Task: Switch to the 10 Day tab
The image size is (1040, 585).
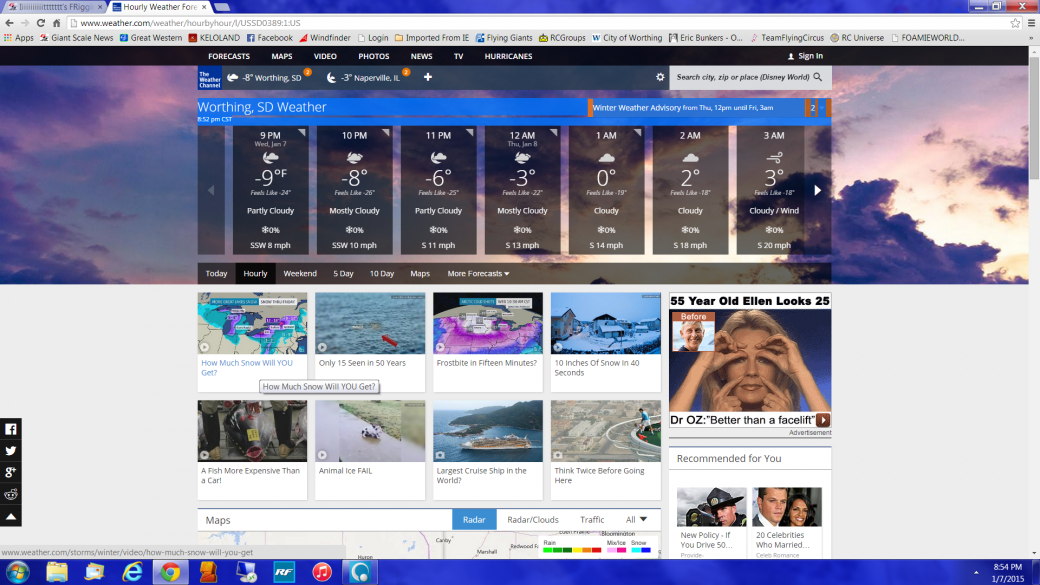Action: [382, 273]
